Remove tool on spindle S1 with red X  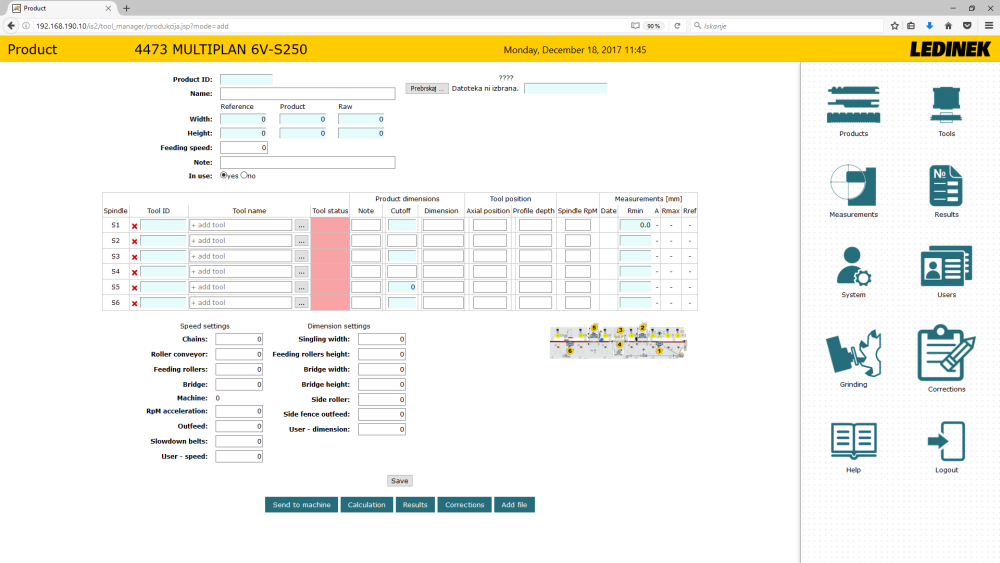pos(135,226)
